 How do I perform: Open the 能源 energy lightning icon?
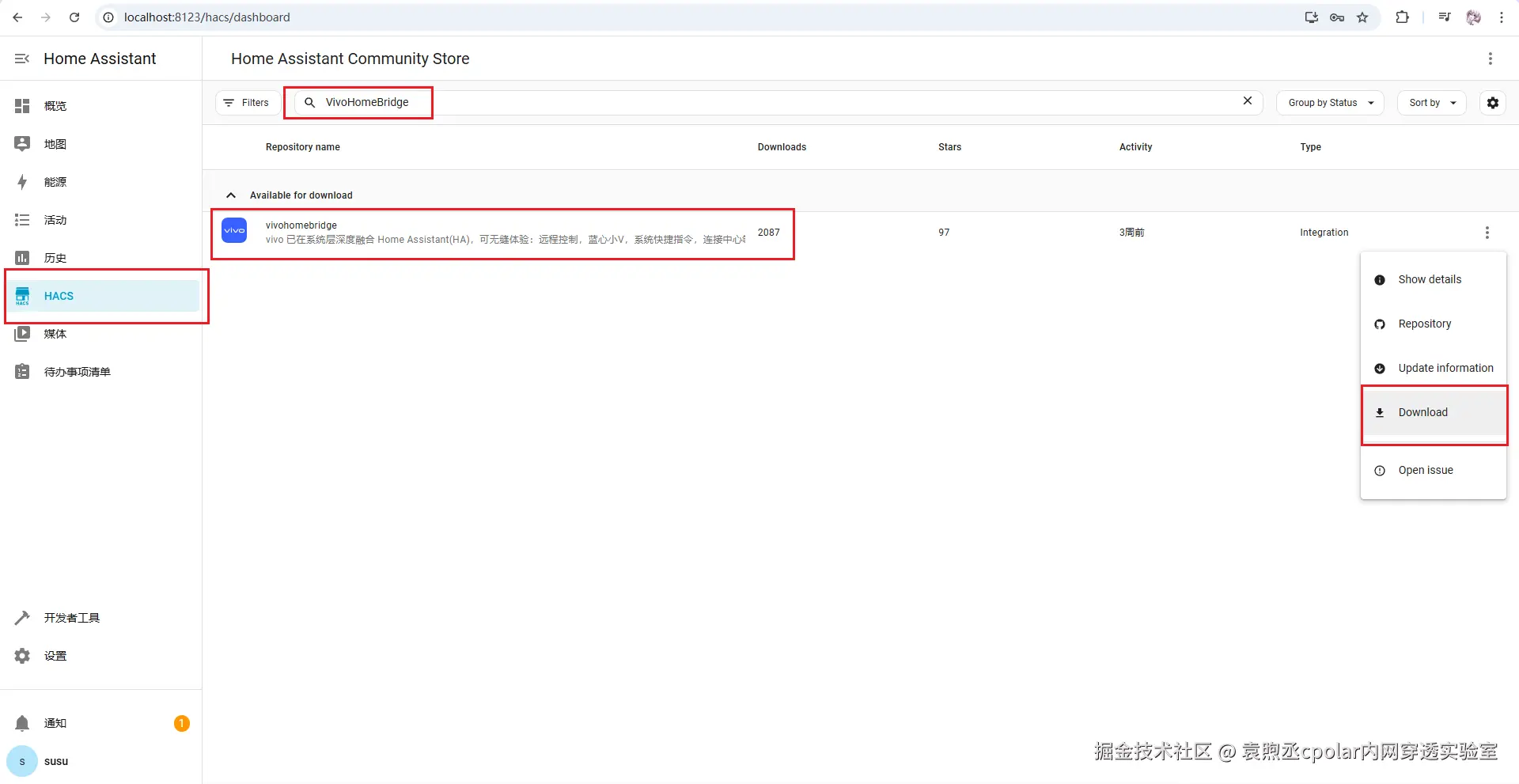point(22,182)
